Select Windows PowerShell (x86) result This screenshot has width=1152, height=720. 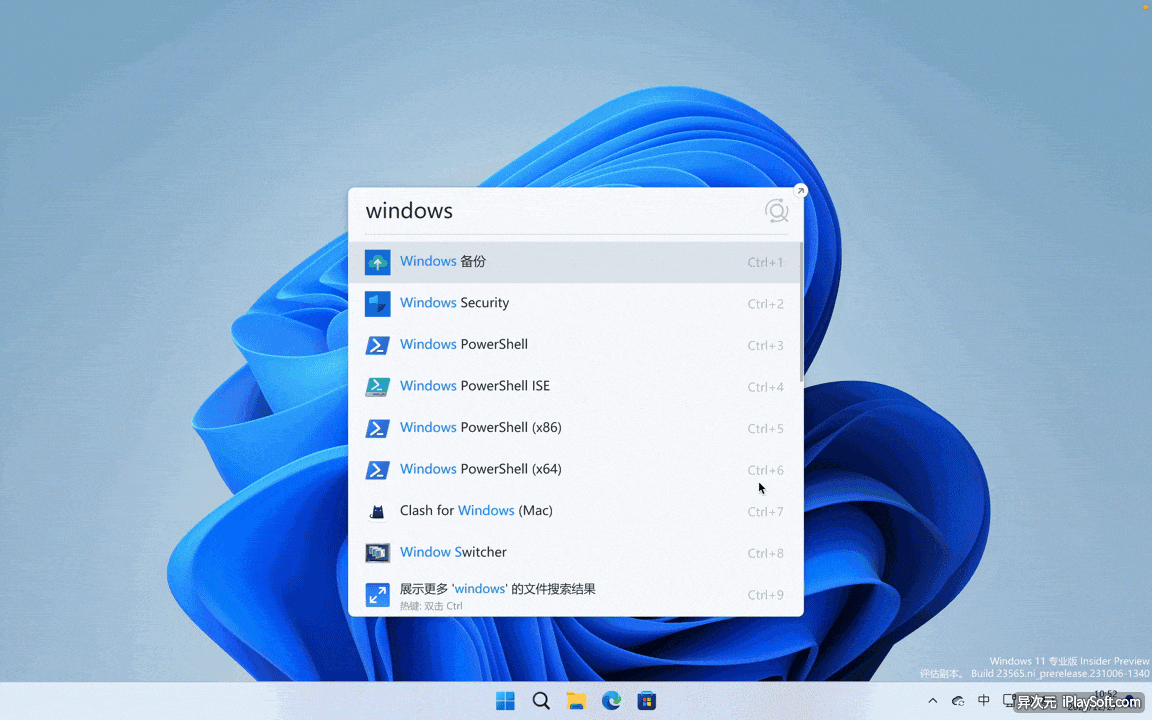pyautogui.click(x=575, y=428)
